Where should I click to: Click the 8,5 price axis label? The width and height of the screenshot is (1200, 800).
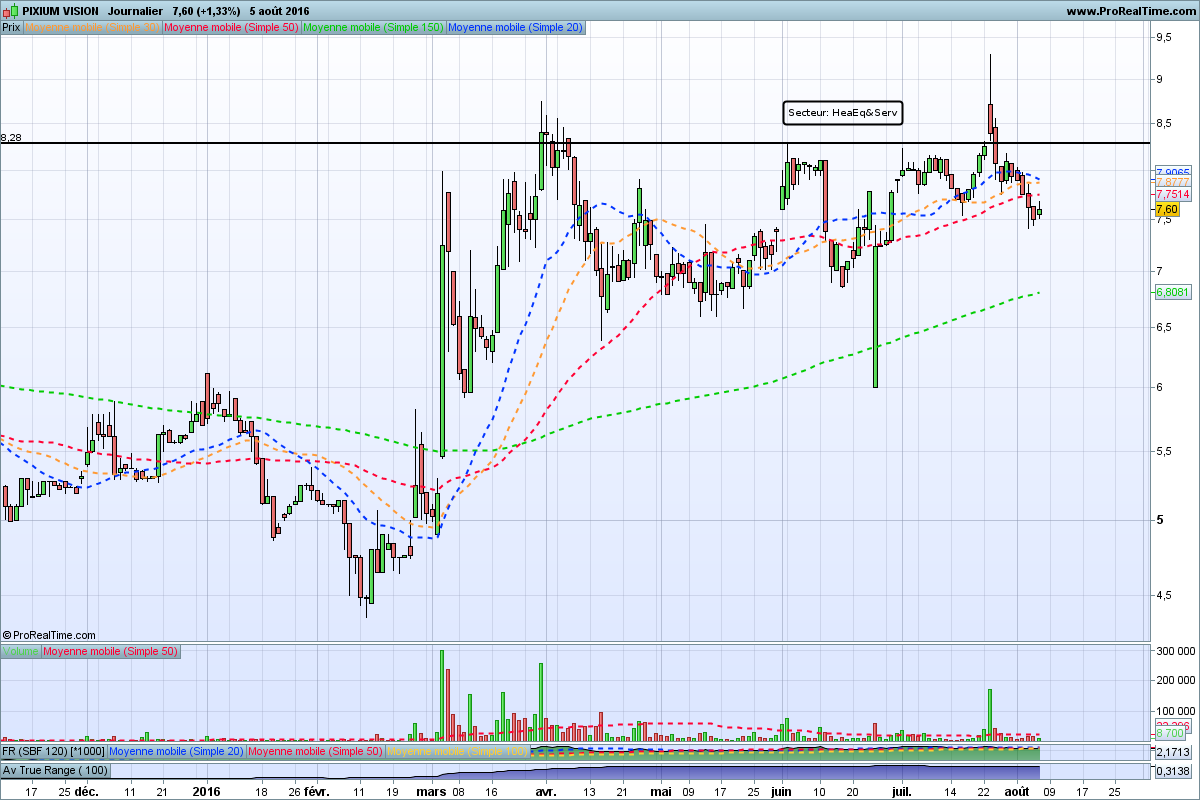click(1165, 123)
